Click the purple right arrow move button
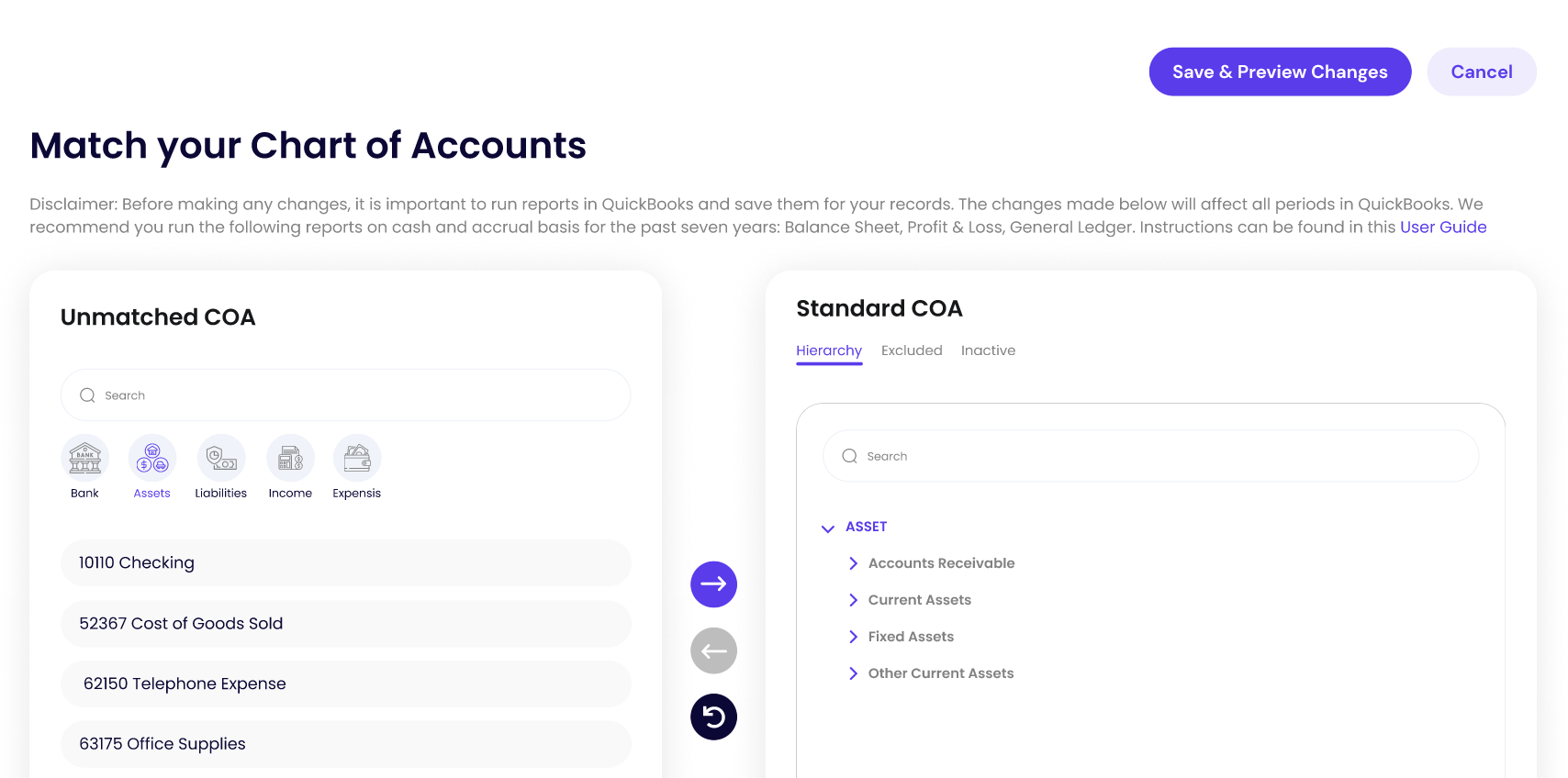 click(x=713, y=584)
